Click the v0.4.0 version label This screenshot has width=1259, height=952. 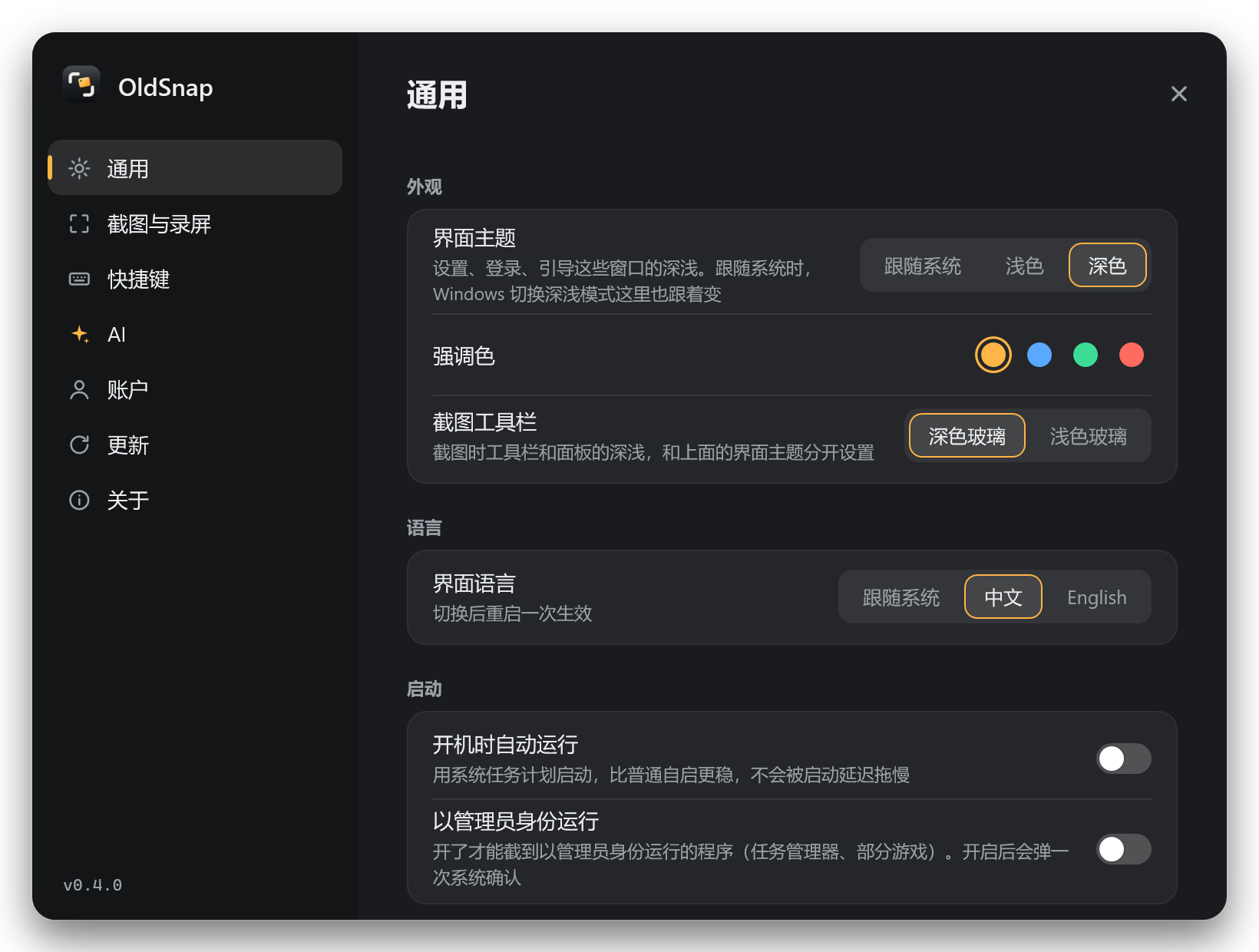[x=92, y=885]
